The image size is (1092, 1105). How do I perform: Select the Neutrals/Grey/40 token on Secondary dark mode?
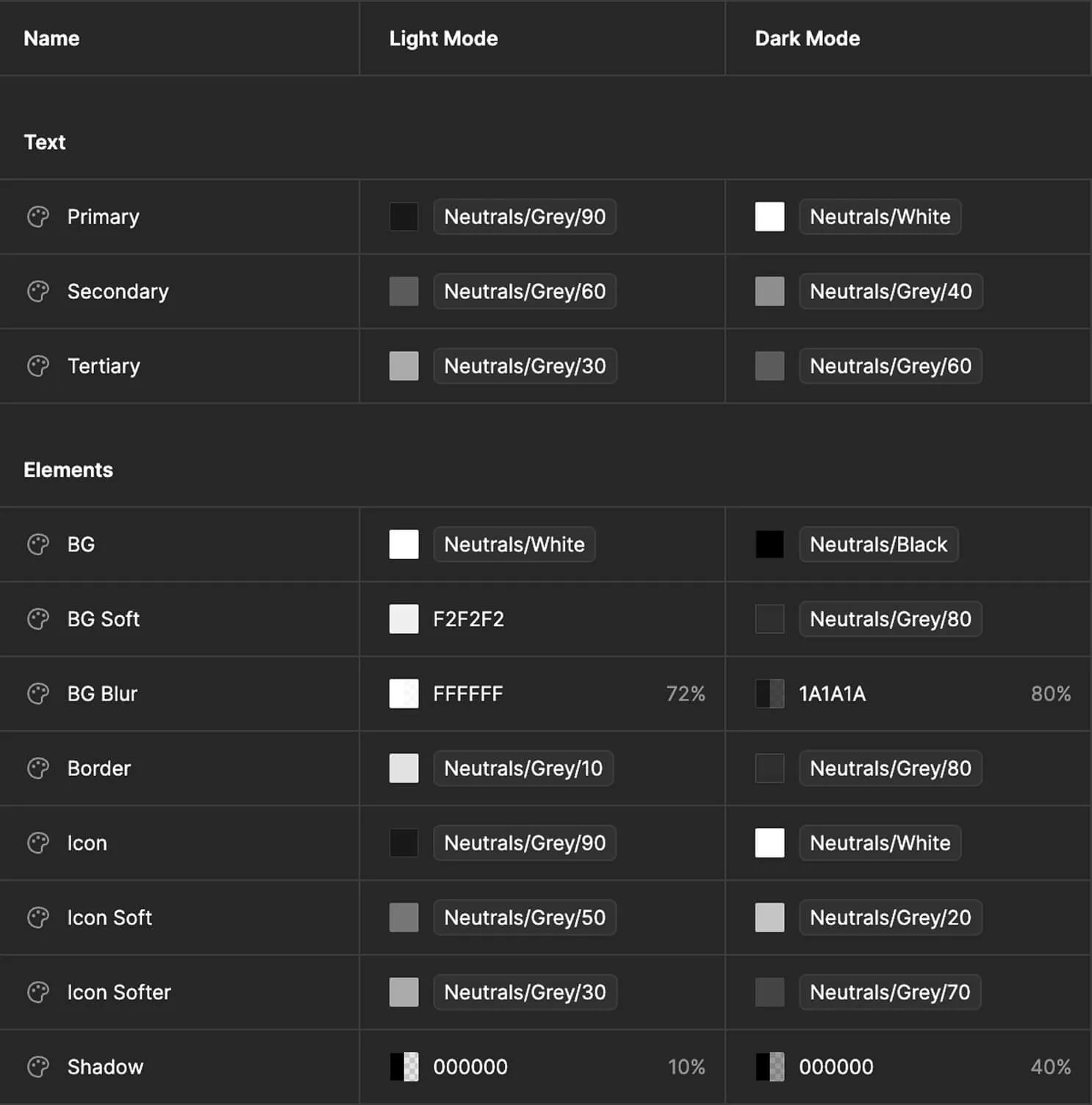(890, 291)
